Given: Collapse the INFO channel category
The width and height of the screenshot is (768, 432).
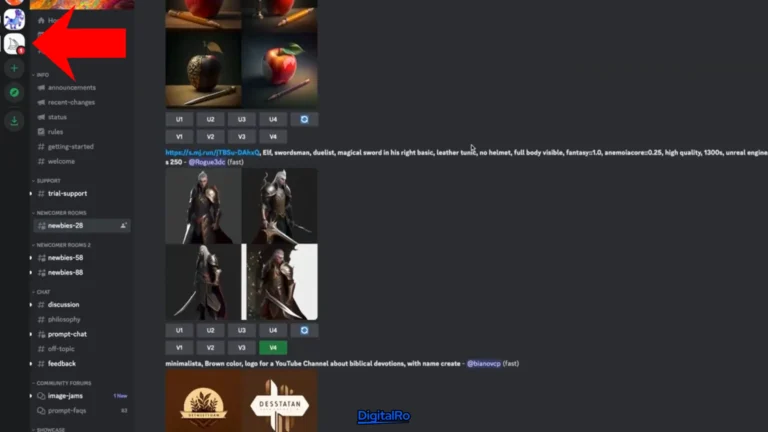Looking at the screenshot, I should [42, 75].
